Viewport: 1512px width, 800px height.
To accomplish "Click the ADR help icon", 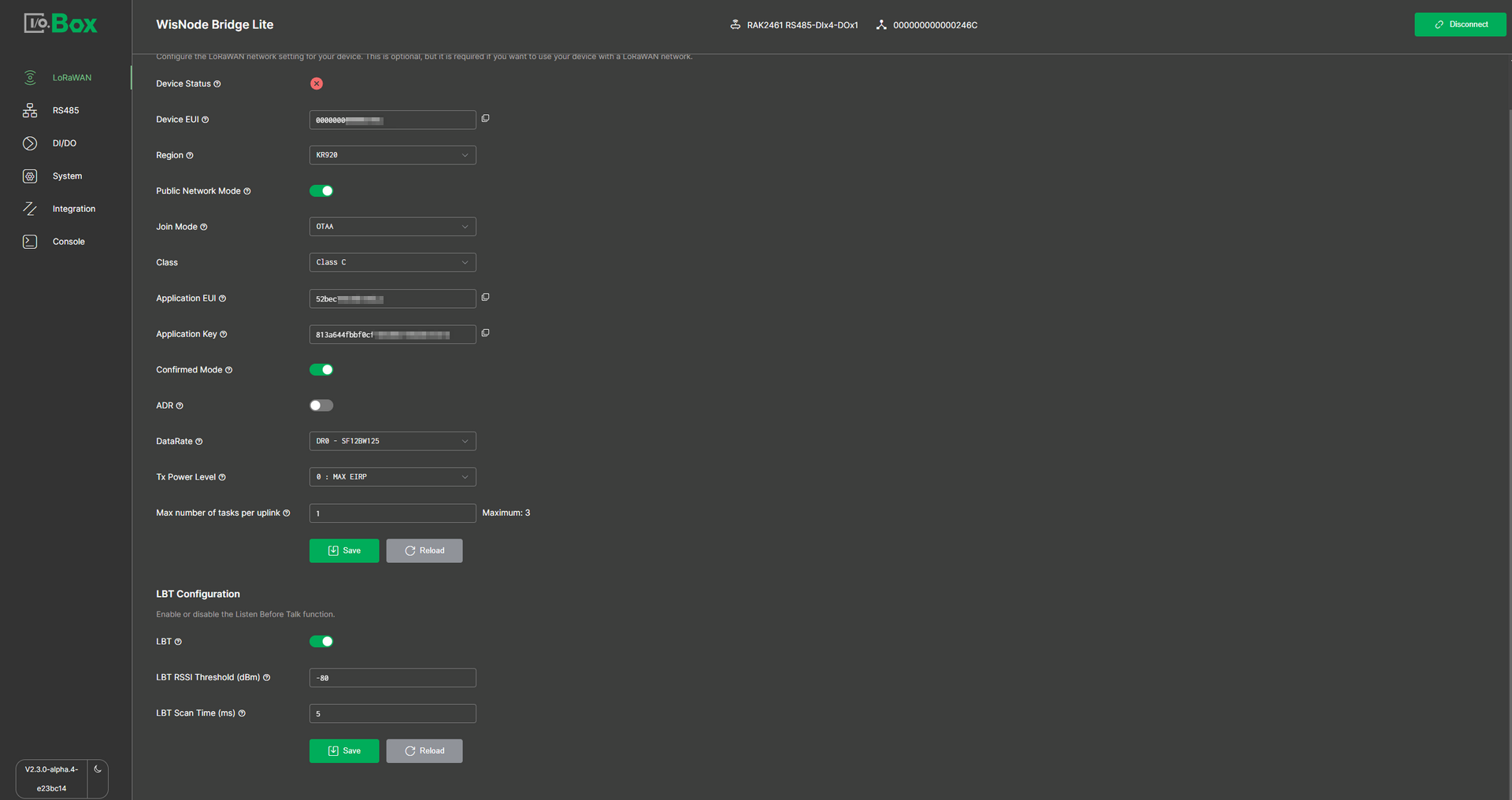I will coord(180,406).
